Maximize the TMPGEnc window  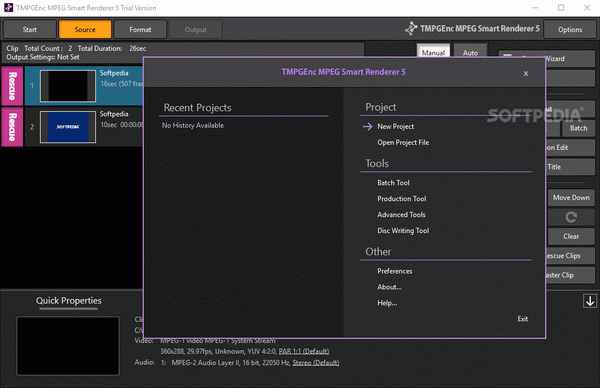tap(561, 8)
